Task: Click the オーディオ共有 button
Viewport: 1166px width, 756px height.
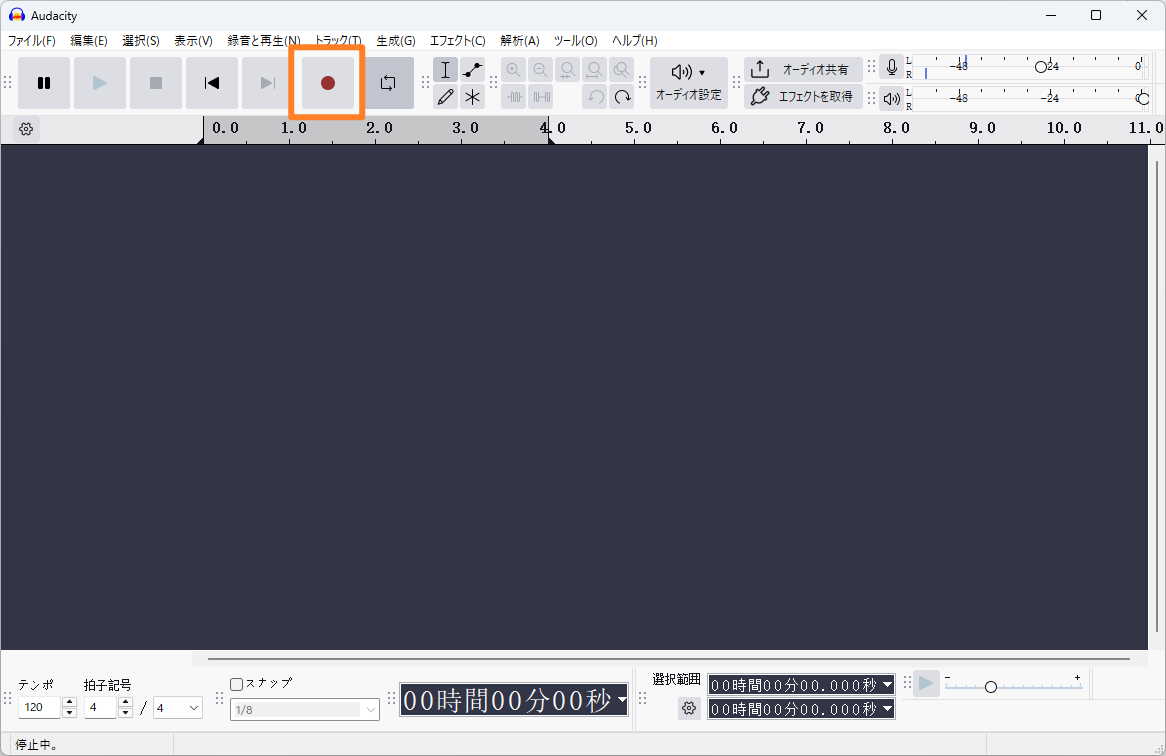Action: tap(801, 69)
